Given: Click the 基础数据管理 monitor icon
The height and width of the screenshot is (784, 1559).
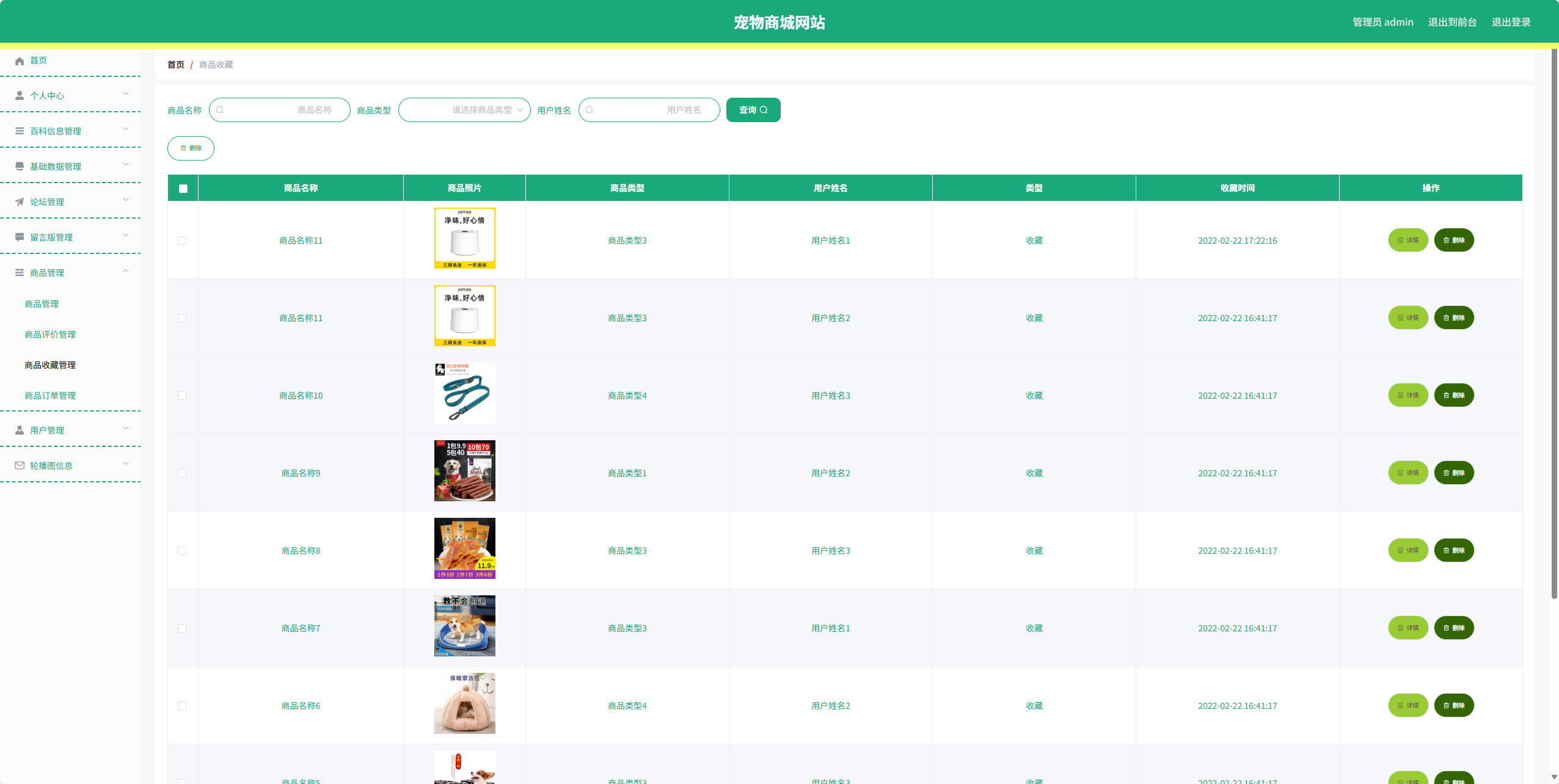Looking at the screenshot, I should (20, 166).
